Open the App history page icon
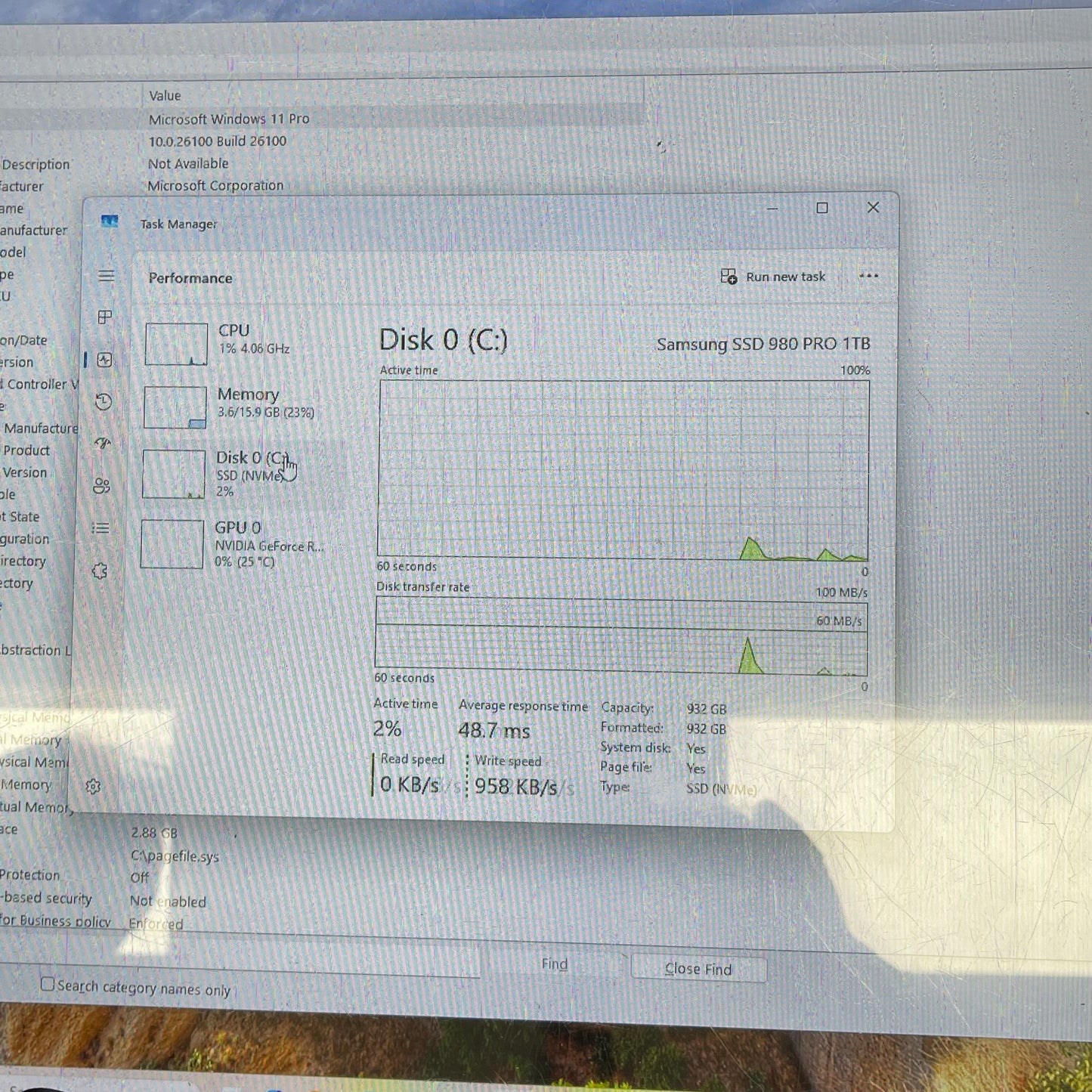The image size is (1092, 1092). pos(104,402)
